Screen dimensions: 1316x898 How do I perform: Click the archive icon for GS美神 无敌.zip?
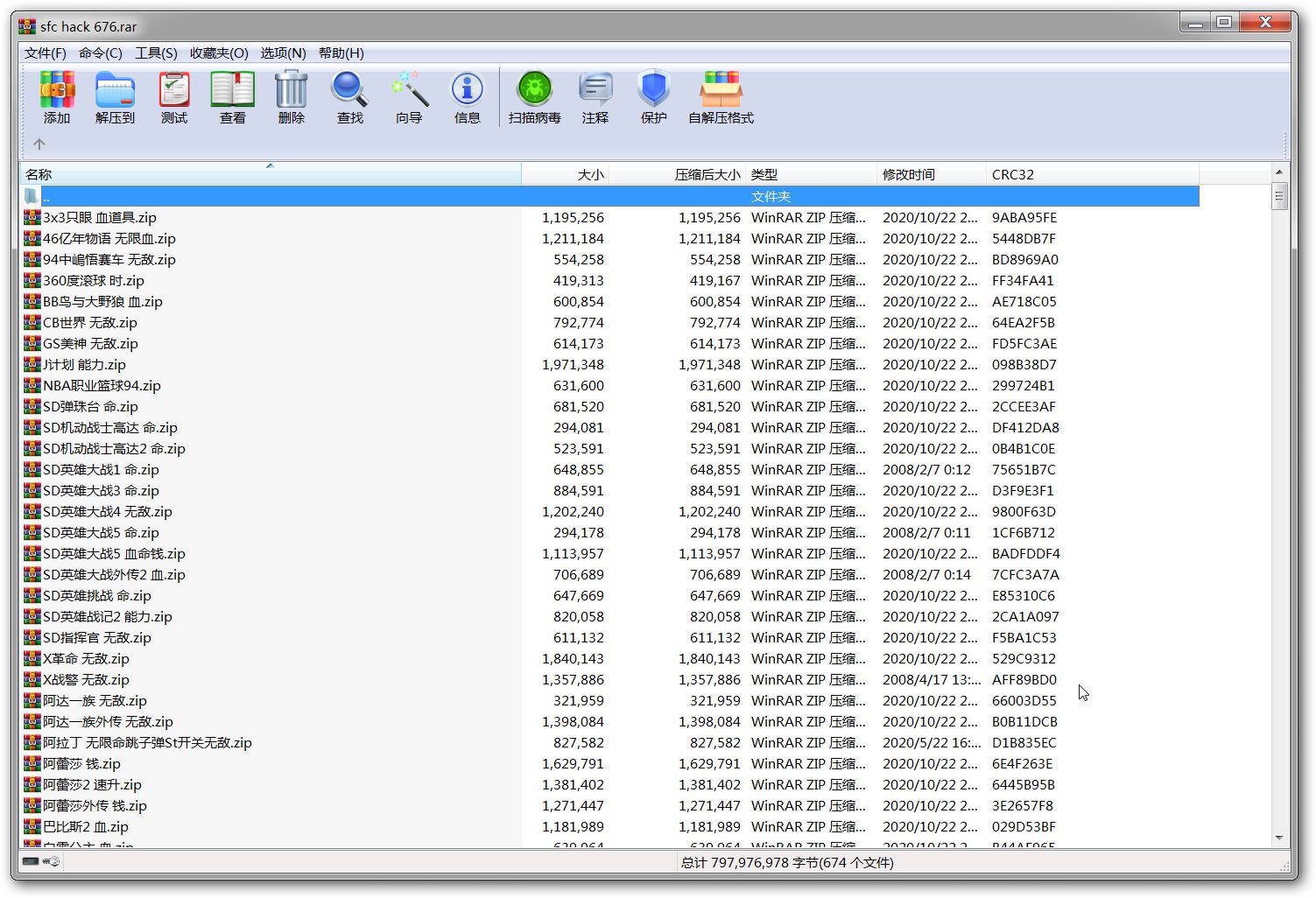point(32,343)
